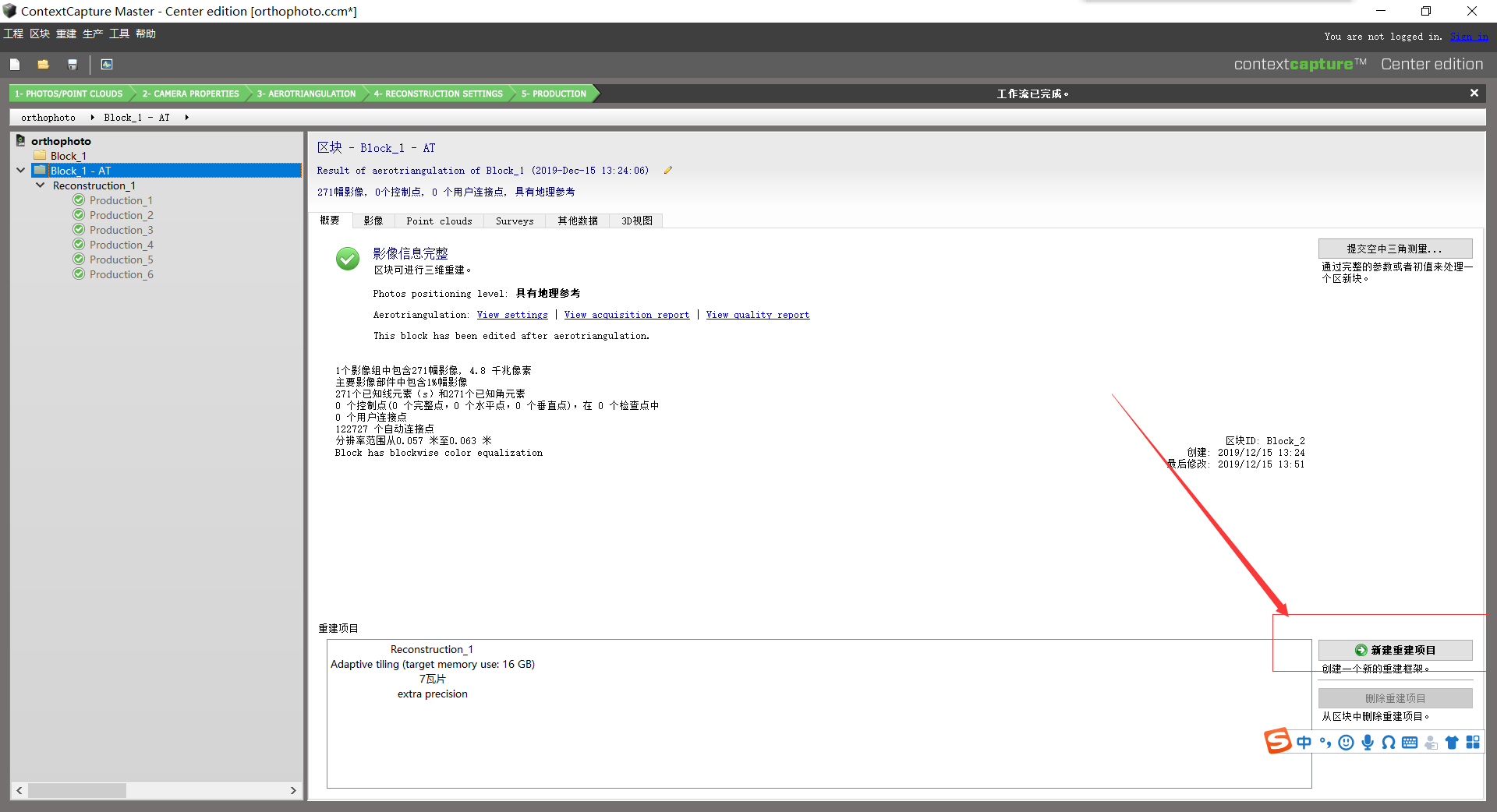Click the tree panel scroll right arrow
1497x812 pixels.
tap(293, 790)
